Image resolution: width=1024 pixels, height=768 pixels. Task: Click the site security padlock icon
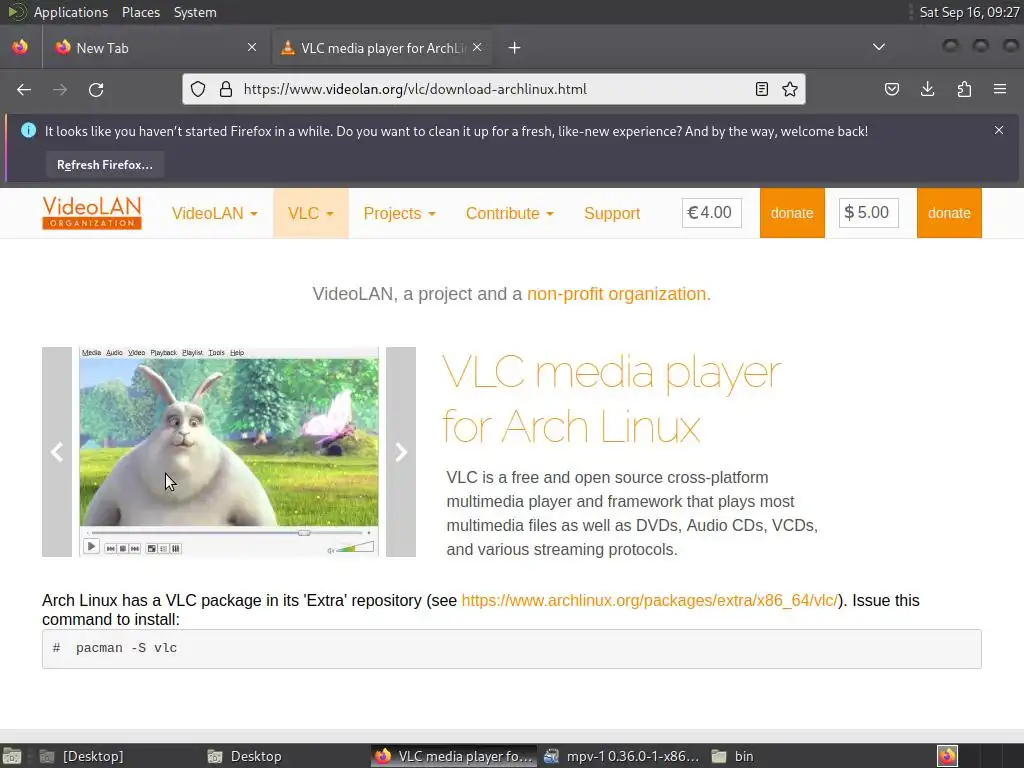226,89
